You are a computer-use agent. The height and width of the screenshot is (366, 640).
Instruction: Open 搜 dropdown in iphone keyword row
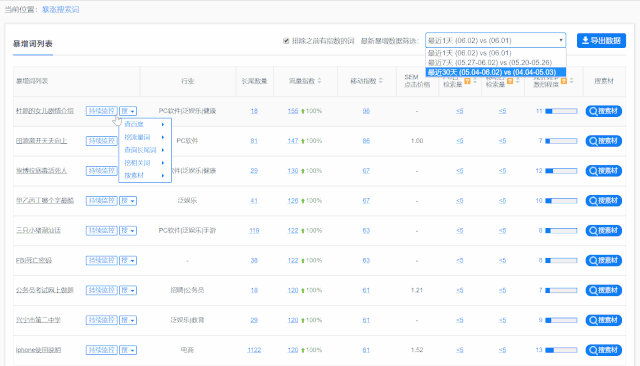click(128, 350)
